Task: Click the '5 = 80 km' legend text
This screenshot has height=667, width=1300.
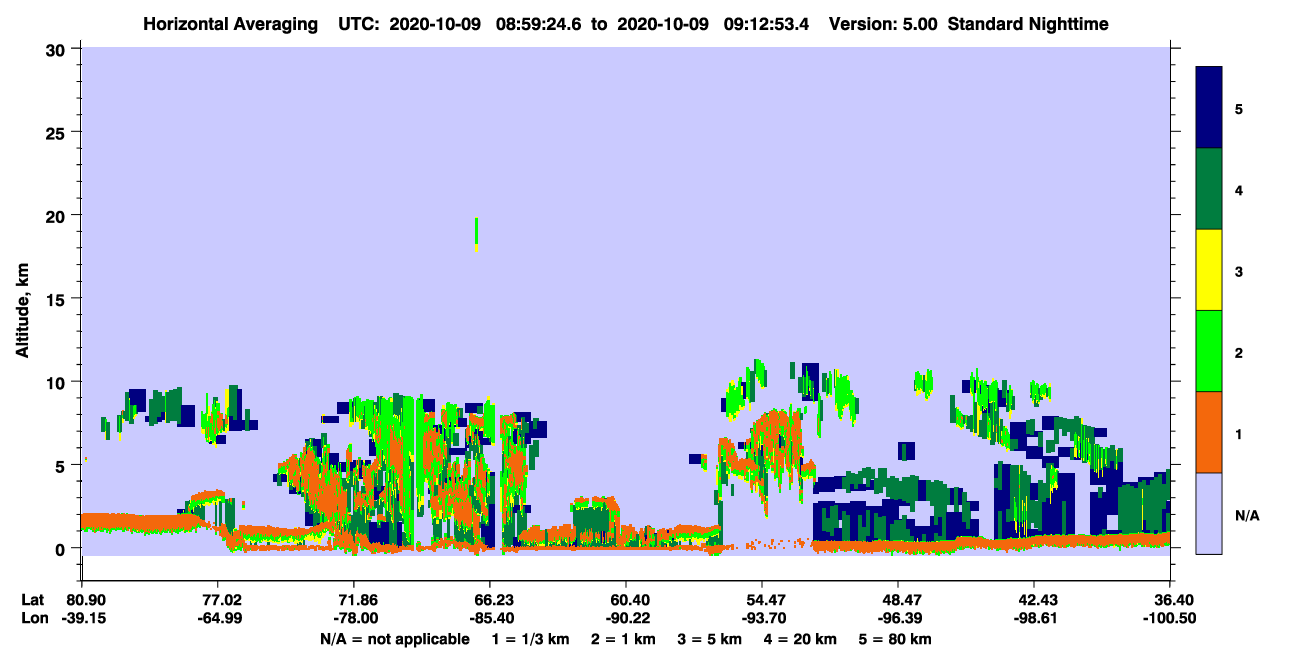Action: point(895,639)
